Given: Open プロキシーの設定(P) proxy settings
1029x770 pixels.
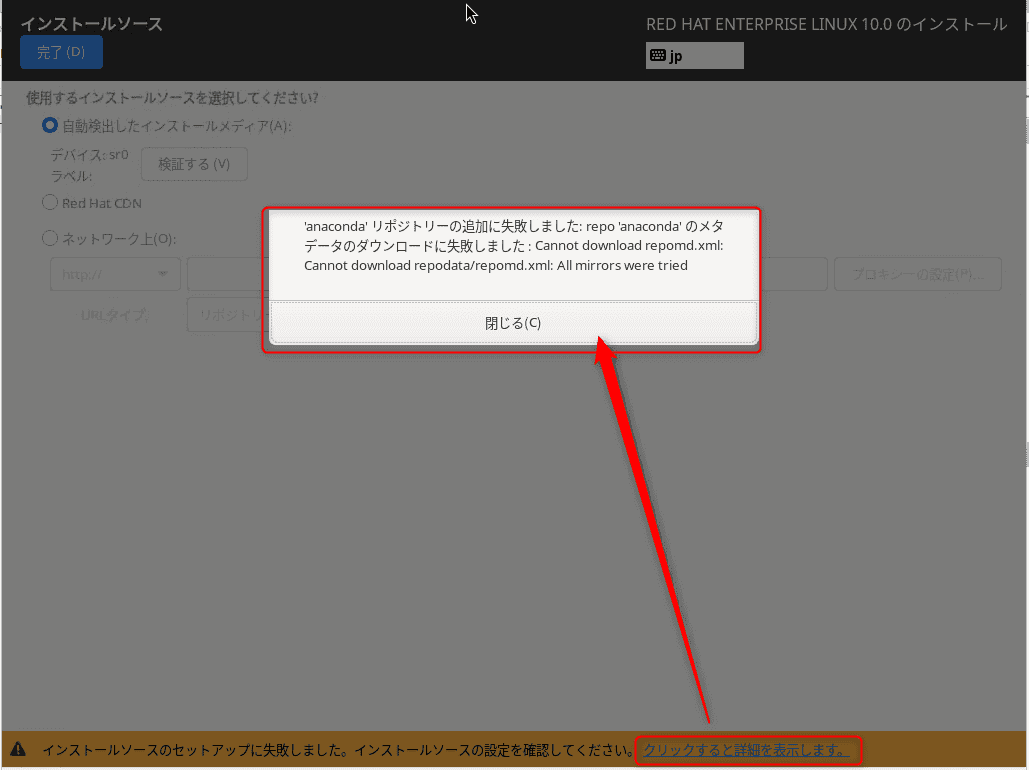Looking at the screenshot, I should (x=917, y=274).
